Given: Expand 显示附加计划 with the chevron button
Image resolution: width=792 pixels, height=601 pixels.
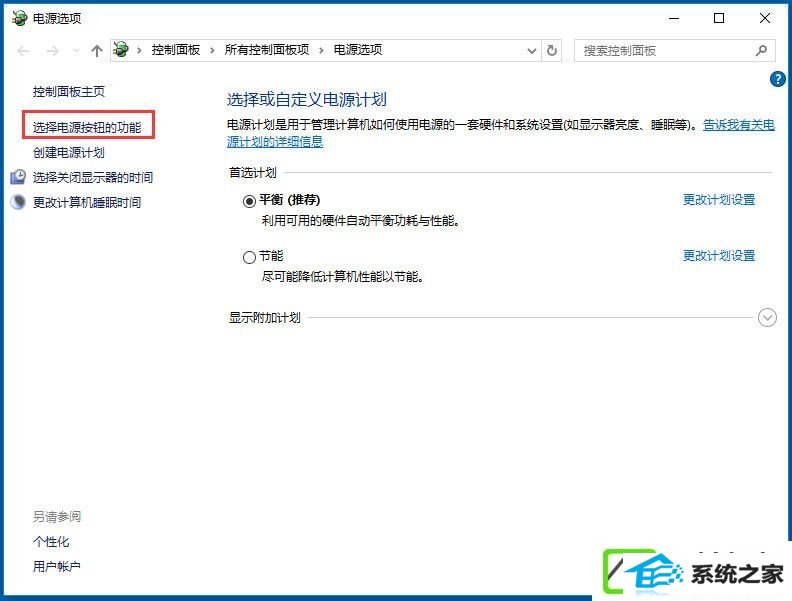Looking at the screenshot, I should (767, 318).
